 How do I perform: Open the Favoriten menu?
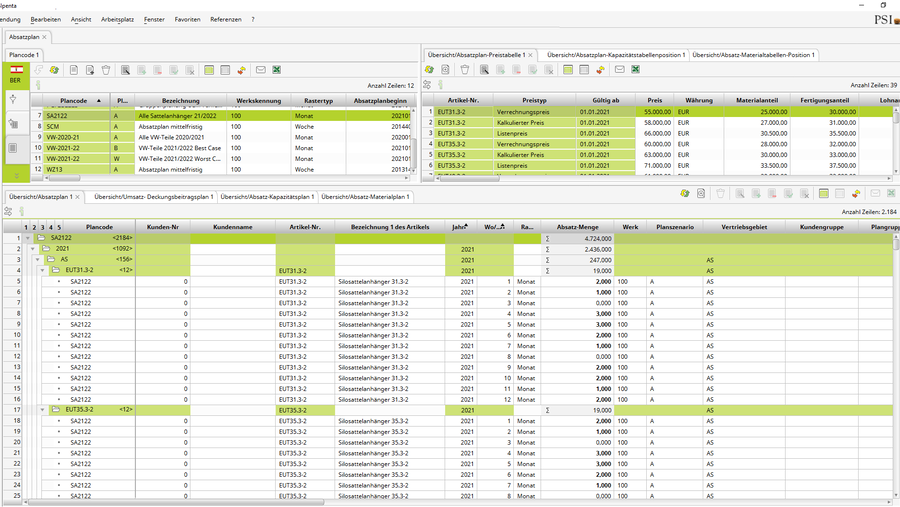tap(187, 20)
